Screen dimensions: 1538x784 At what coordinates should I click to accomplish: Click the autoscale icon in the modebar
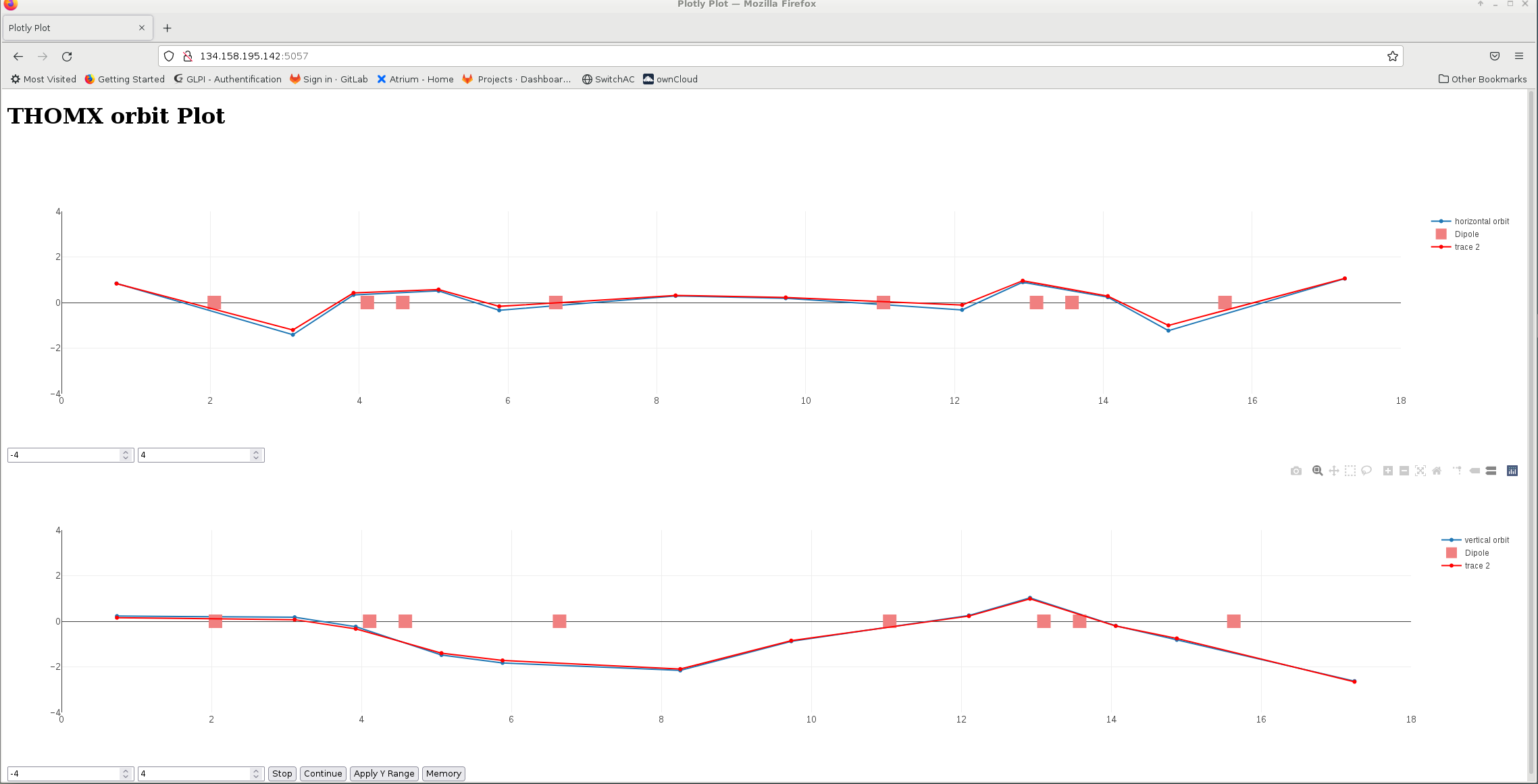point(1420,471)
